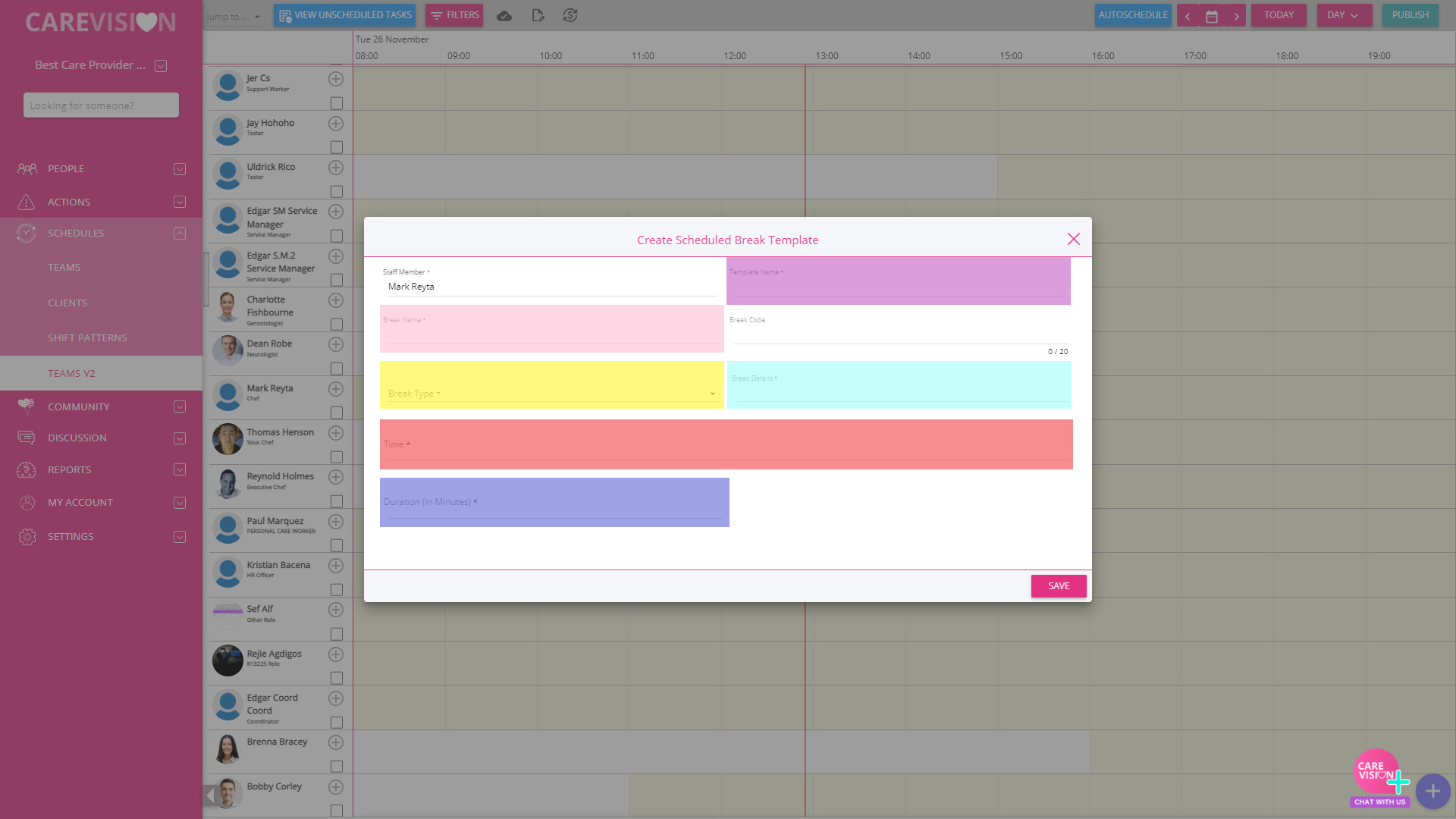Open the DAY view dropdown
Viewport: 1456px width, 819px height.
[1344, 15]
